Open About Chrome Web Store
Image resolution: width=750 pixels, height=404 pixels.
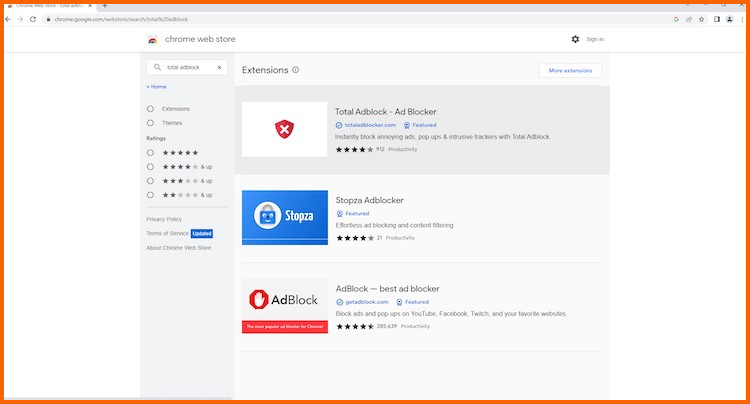pos(178,248)
